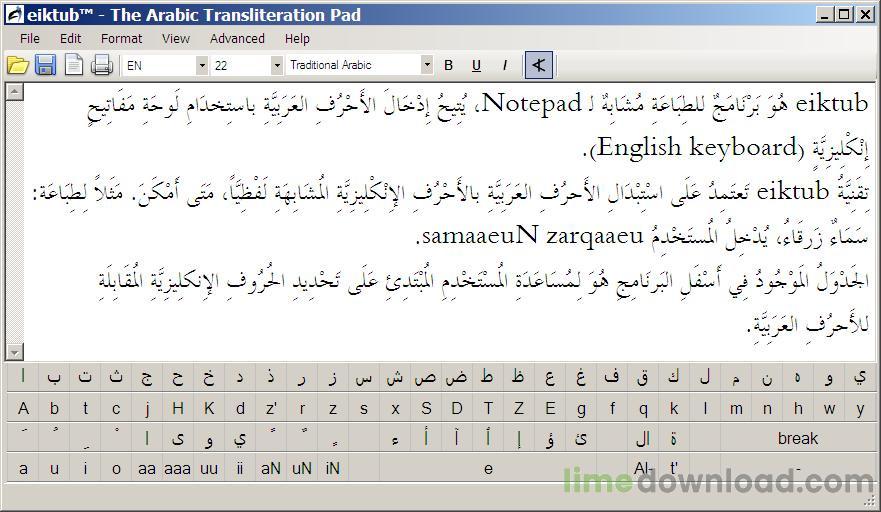The height and width of the screenshot is (512, 881).
Task: Click the 'x' cell in the transliteration table
Action: point(395,408)
